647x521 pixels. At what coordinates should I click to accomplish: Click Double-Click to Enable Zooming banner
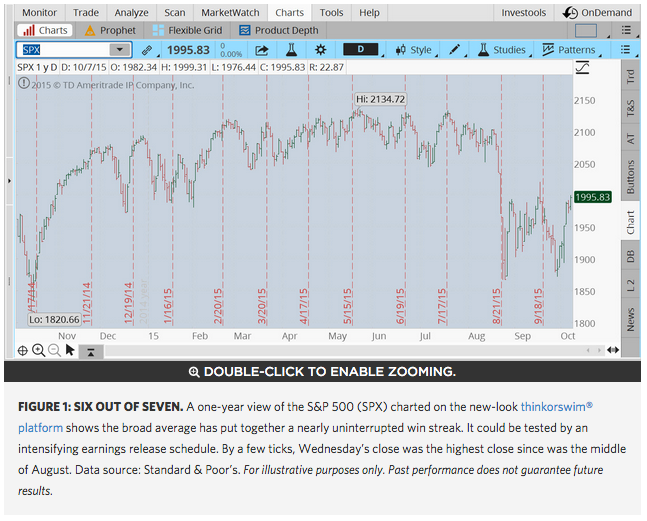coord(322,371)
